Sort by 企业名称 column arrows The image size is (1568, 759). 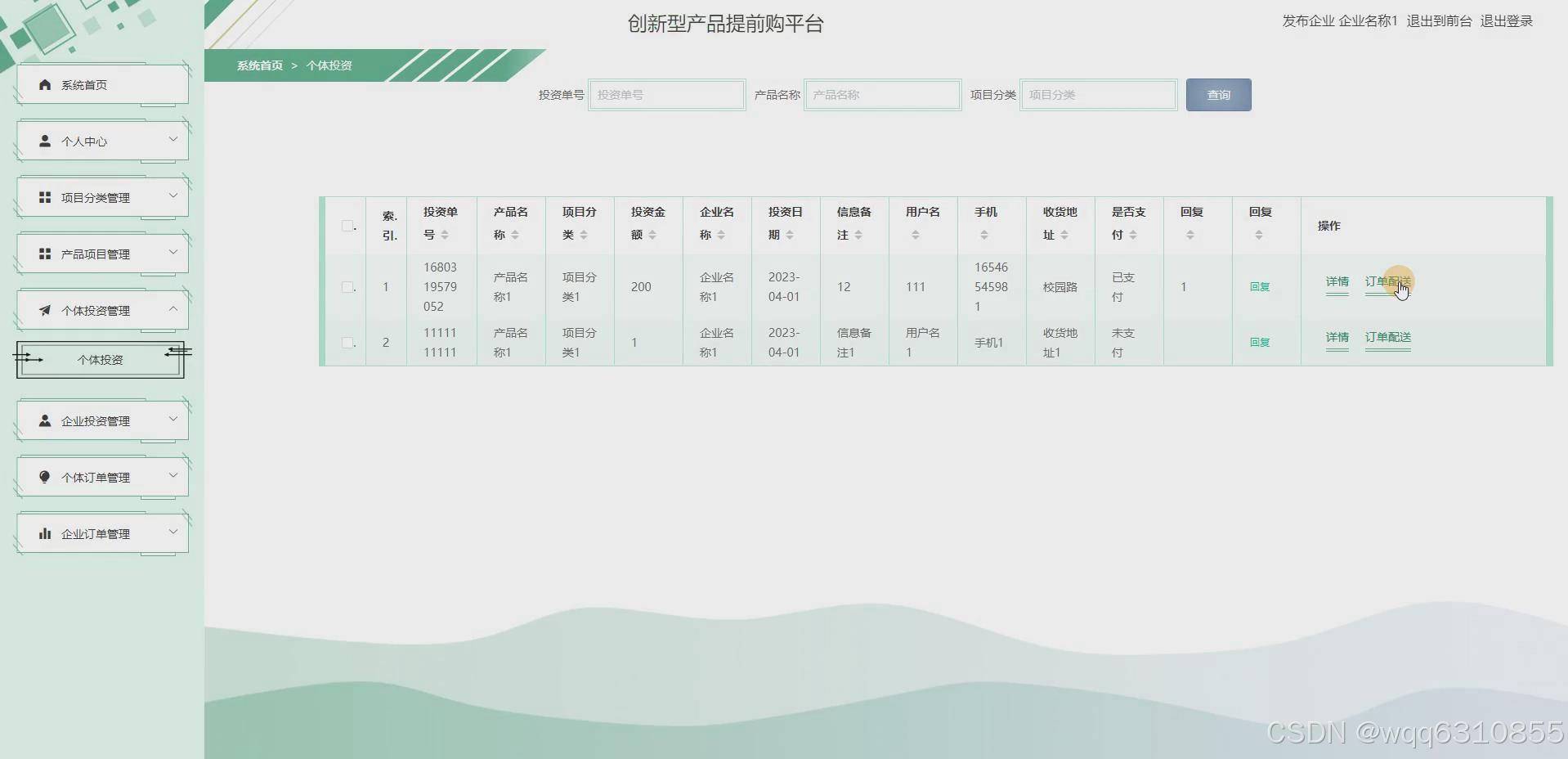pos(721,236)
